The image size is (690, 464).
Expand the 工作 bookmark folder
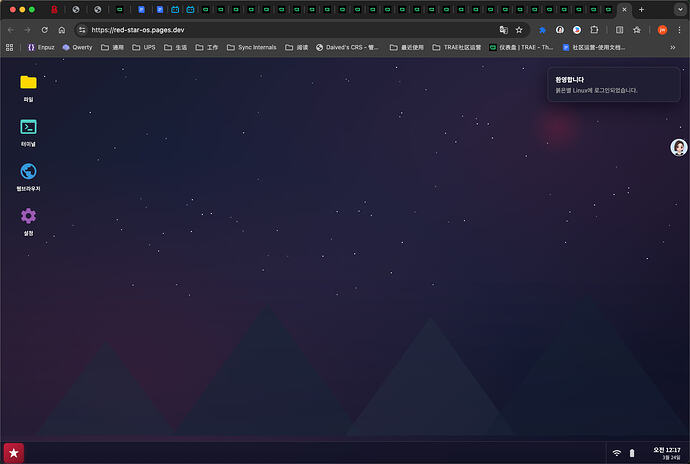(207, 47)
